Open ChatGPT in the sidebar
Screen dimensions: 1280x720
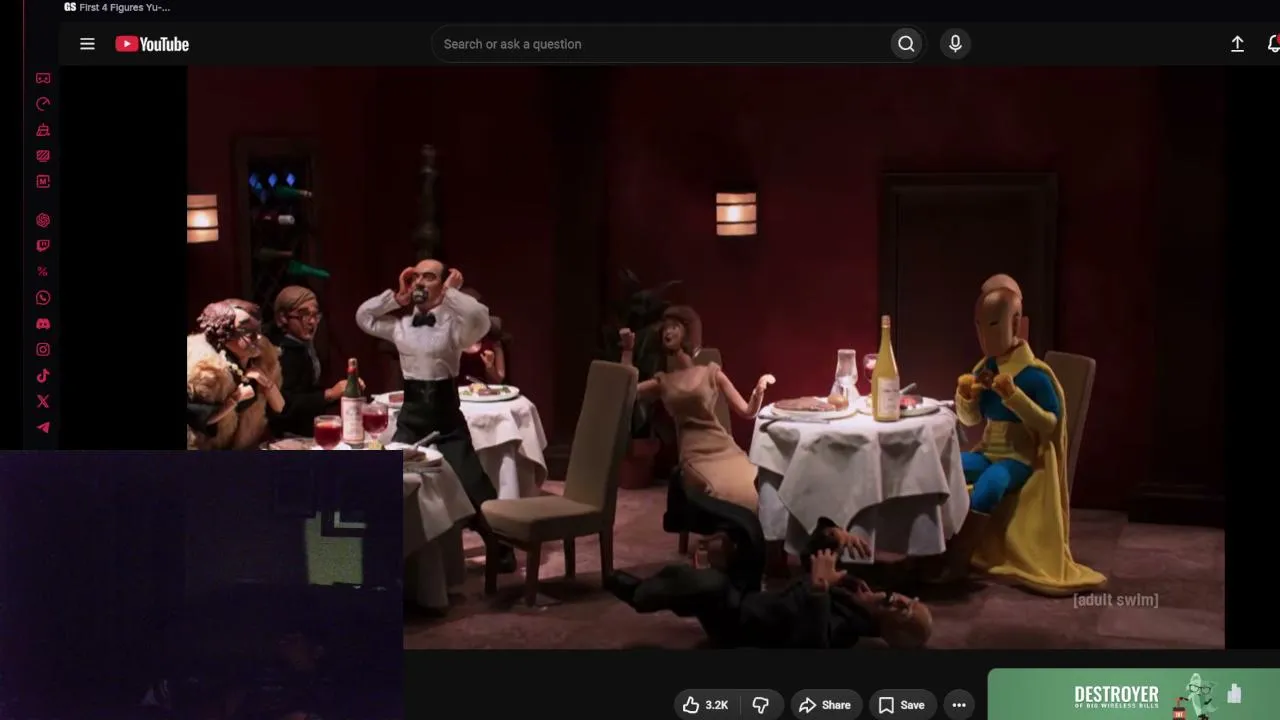point(43,220)
